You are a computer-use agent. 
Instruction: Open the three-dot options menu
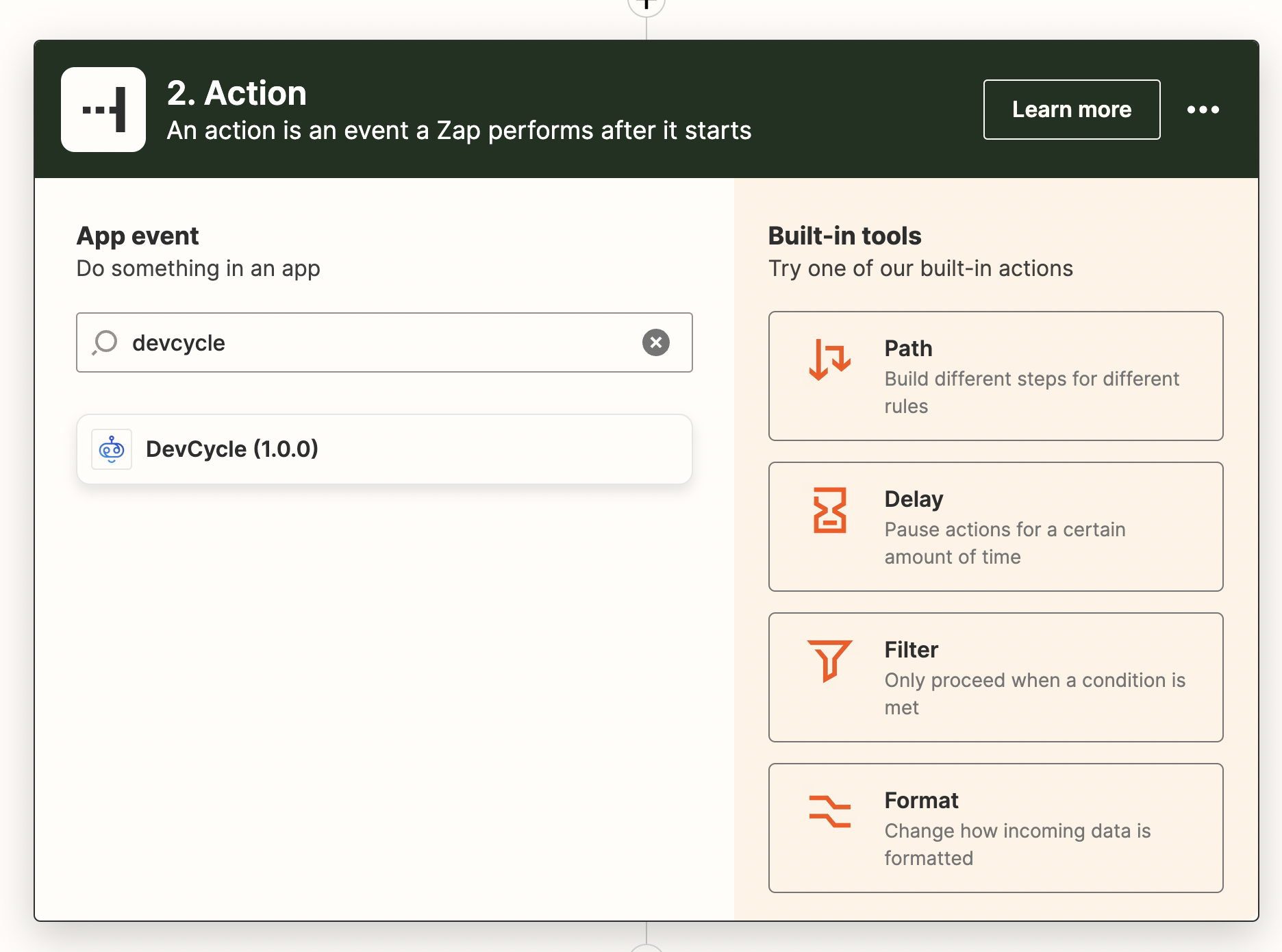click(1204, 110)
